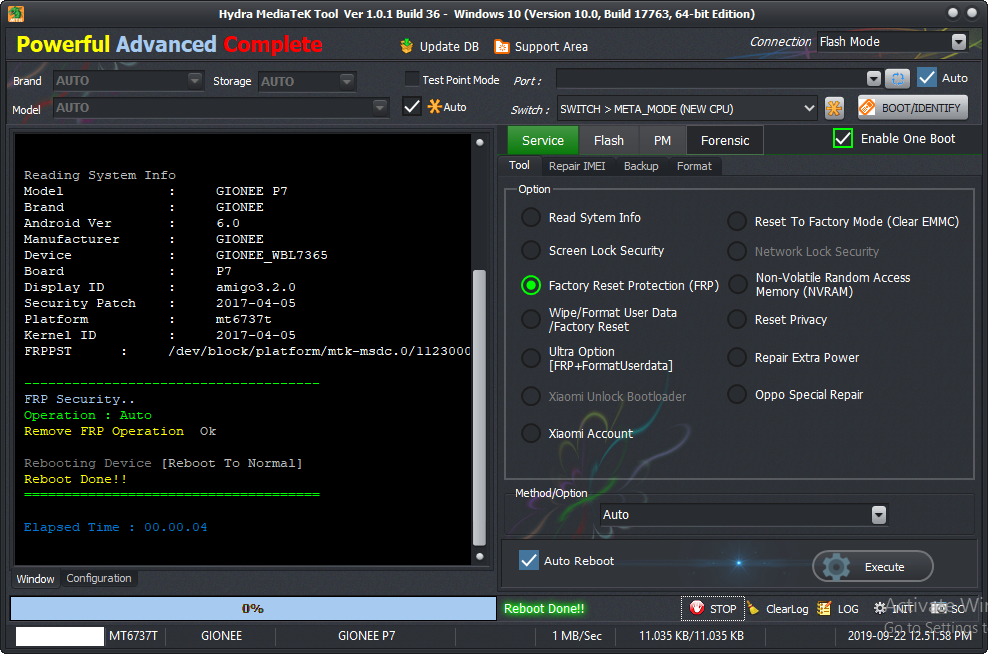Click '11.035 KB/11.035 KB' status entry
The image size is (988, 654).
point(691,636)
